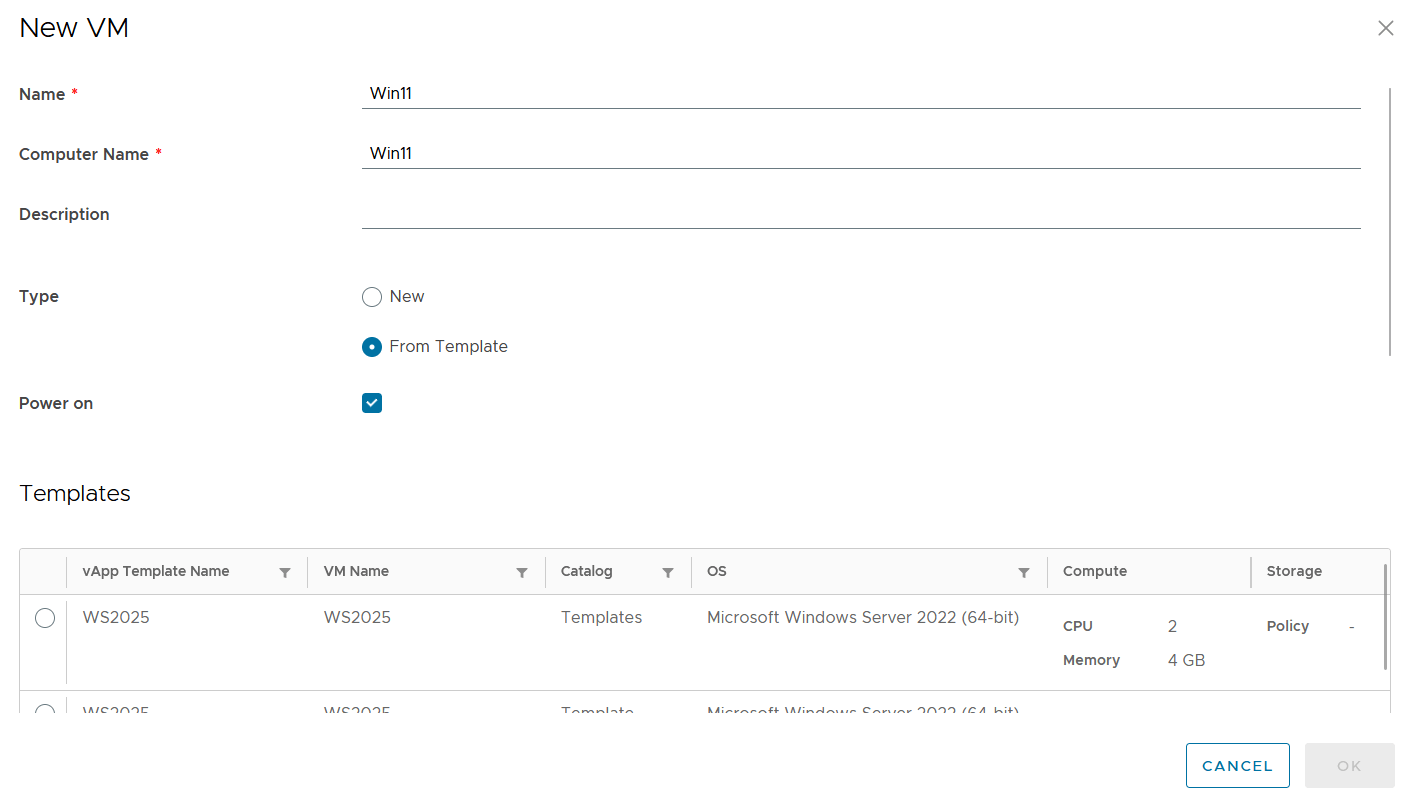Image resolution: width=1415 pixels, height=806 pixels.
Task: Select the second WS2025 template row radio
Action: pos(45,710)
